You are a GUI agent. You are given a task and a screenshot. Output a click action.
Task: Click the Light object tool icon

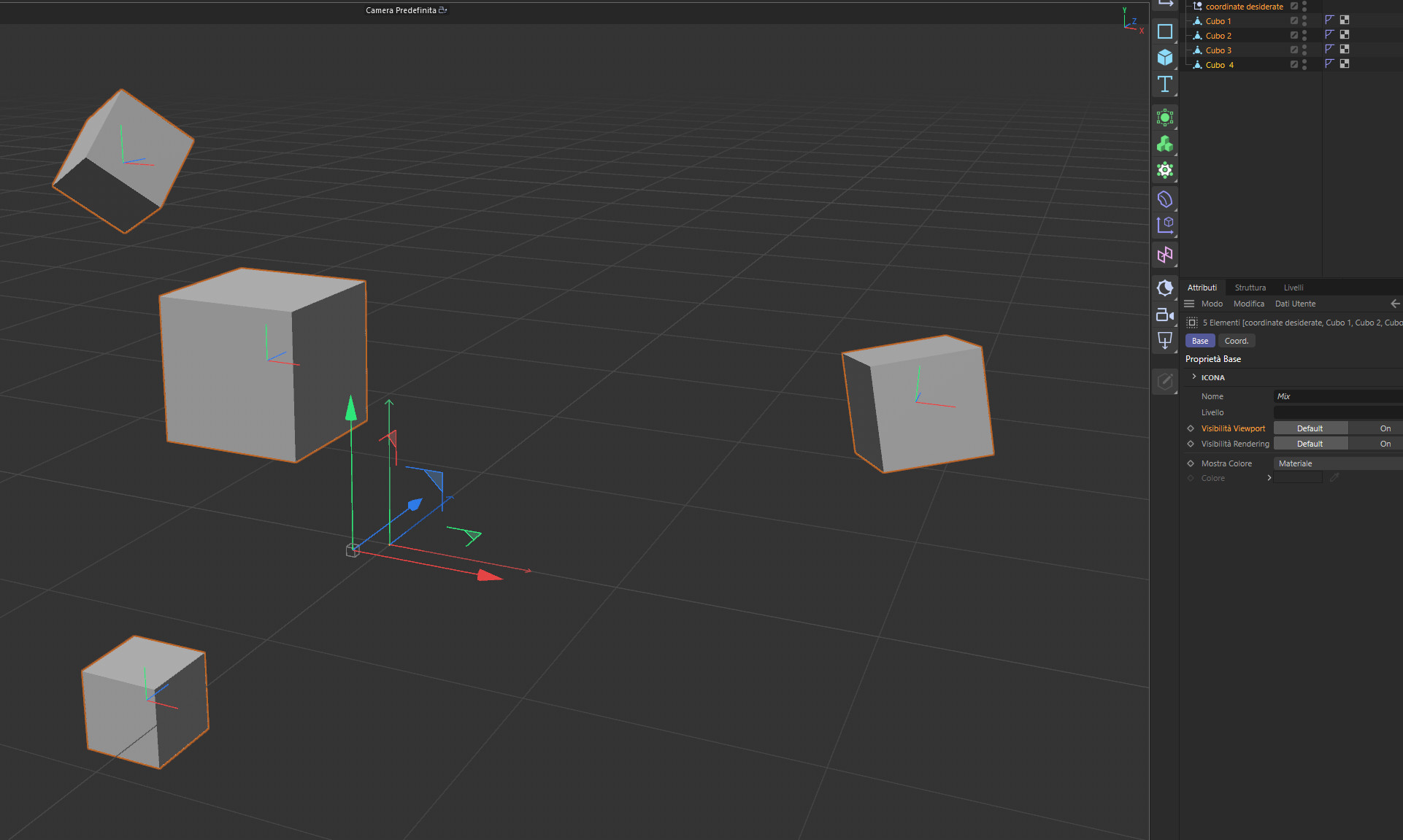[1165, 341]
